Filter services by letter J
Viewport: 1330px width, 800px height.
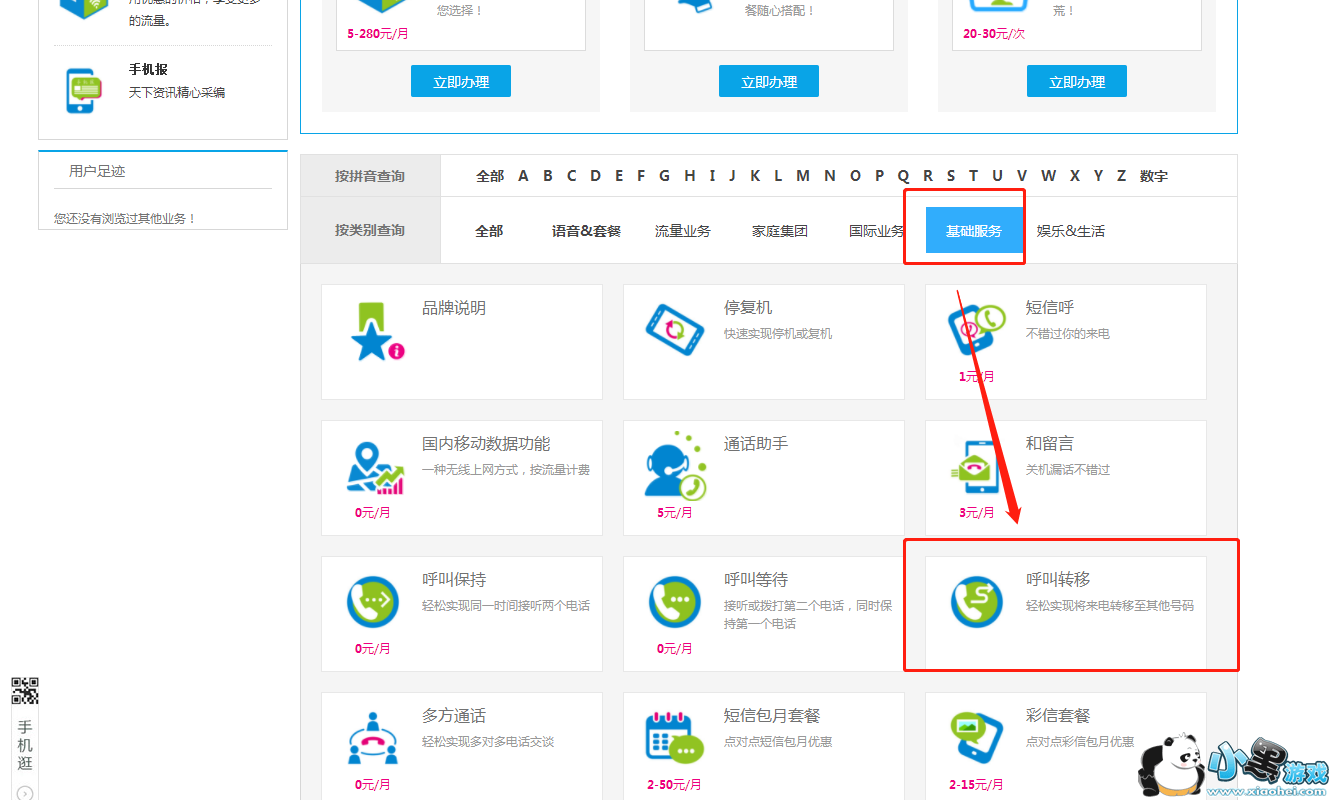tap(732, 176)
